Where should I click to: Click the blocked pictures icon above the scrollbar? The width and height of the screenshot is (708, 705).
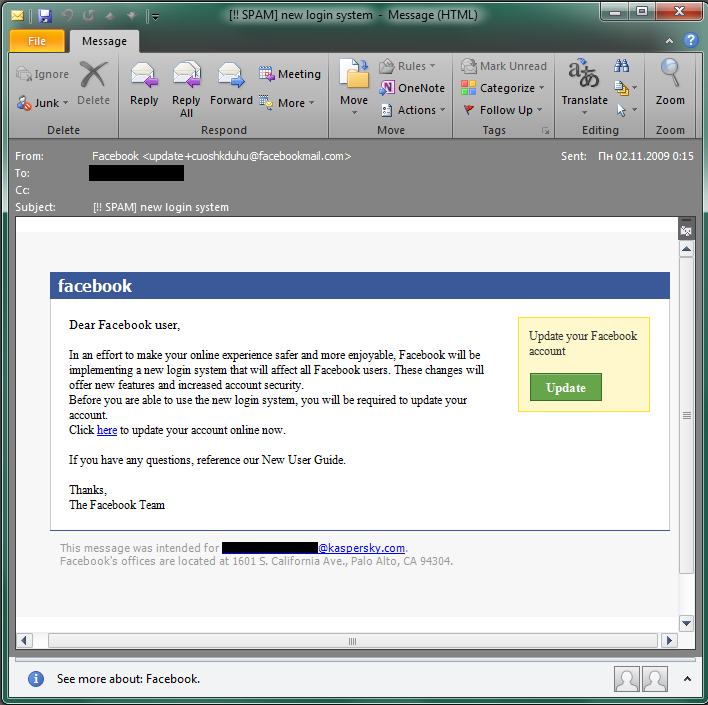(x=686, y=231)
